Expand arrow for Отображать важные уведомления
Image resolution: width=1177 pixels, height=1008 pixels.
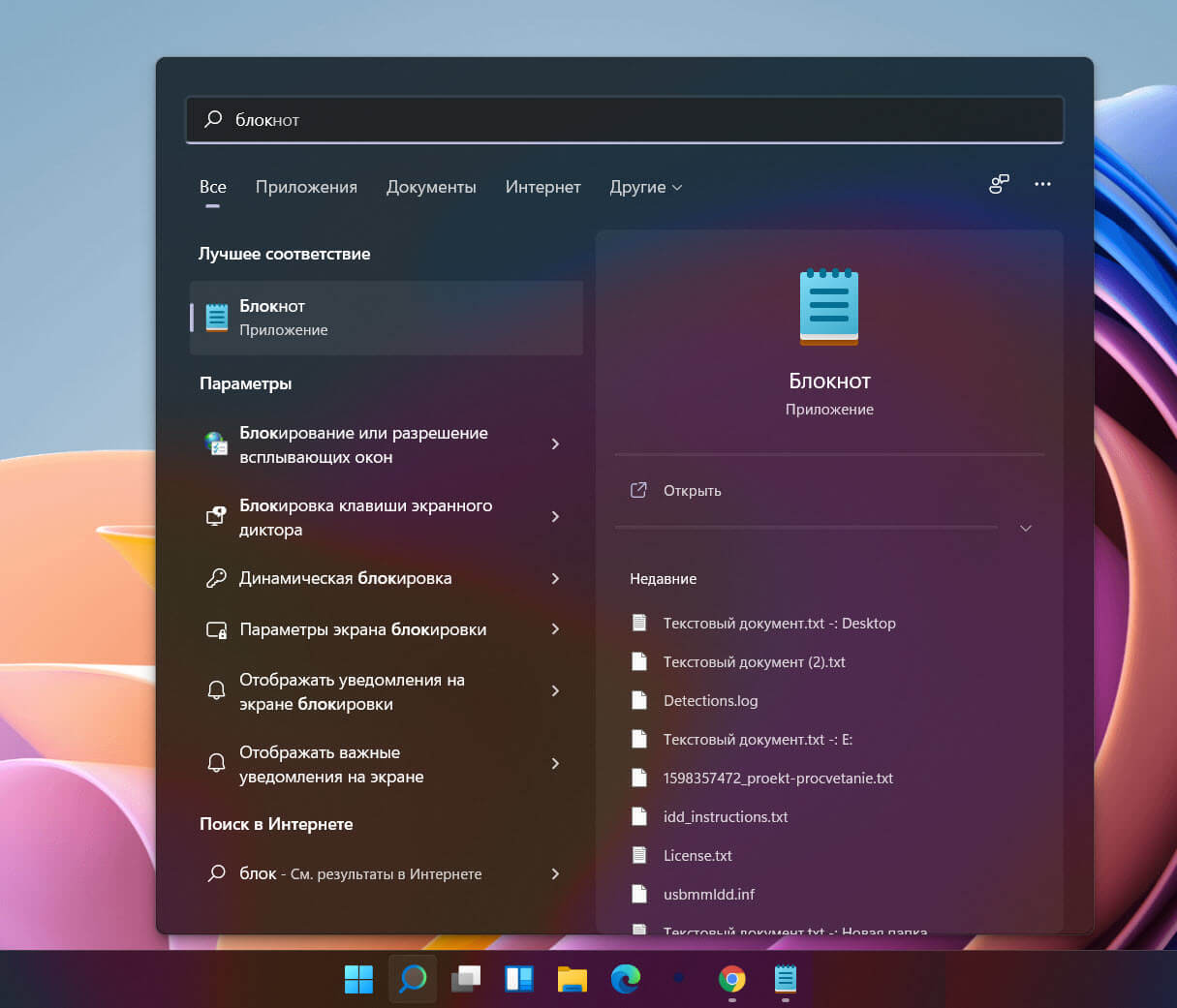click(555, 763)
